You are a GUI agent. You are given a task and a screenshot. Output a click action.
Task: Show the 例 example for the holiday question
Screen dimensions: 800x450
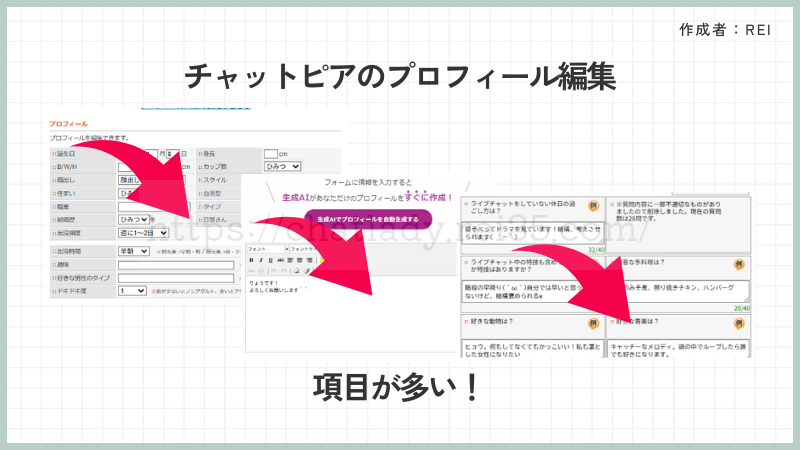pyautogui.click(x=593, y=206)
